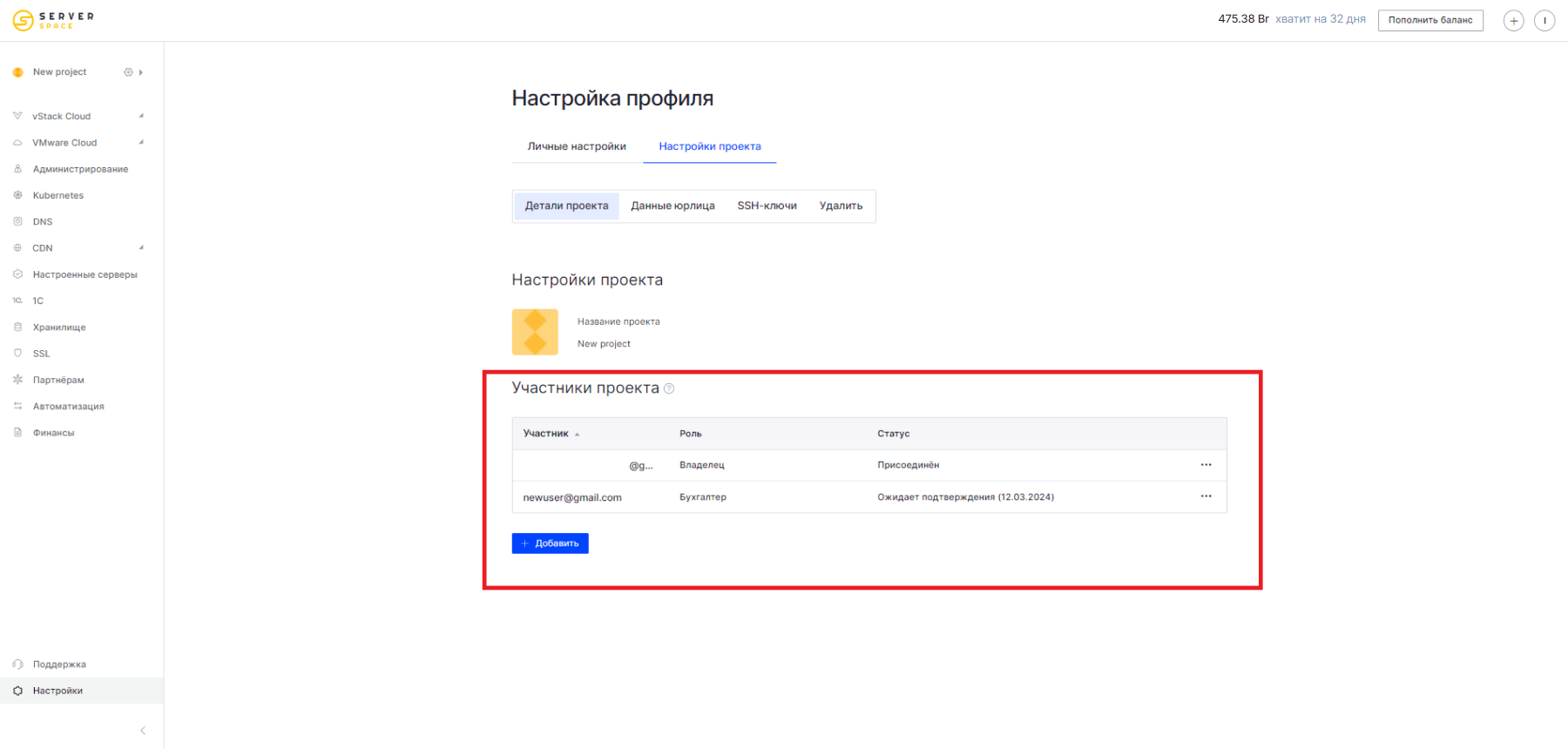Click the Пополнить баланс button
The image size is (1568, 749).
1430,20
